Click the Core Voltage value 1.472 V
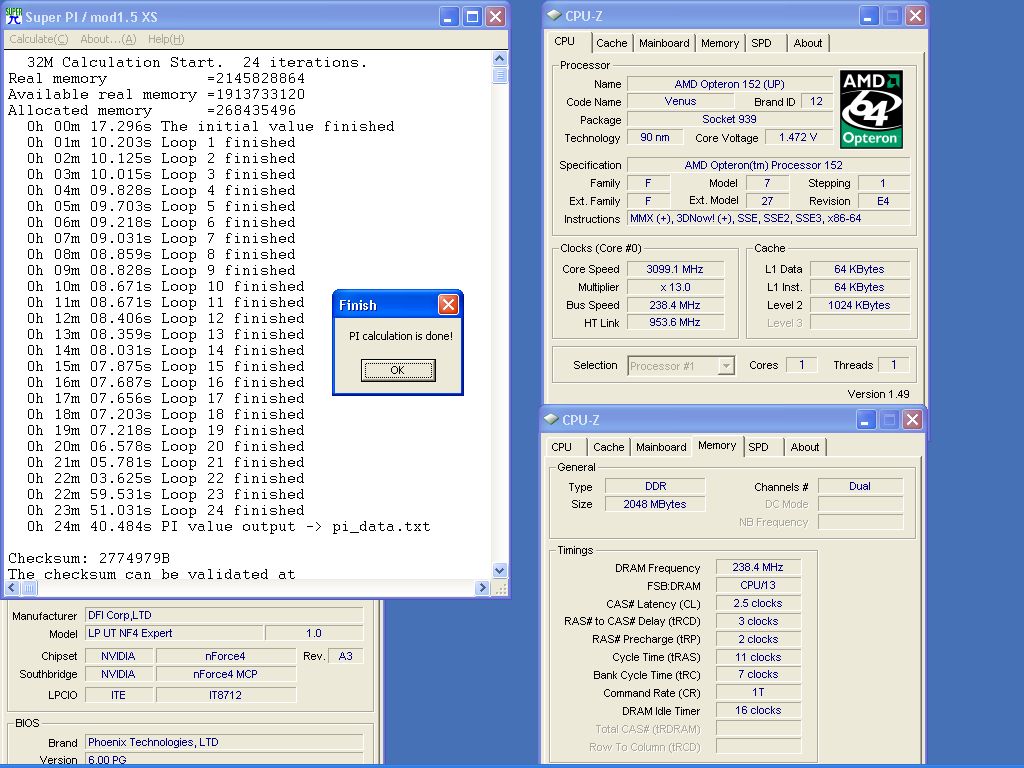Image resolution: width=1024 pixels, height=768 pixels. [x=798, y=138]
